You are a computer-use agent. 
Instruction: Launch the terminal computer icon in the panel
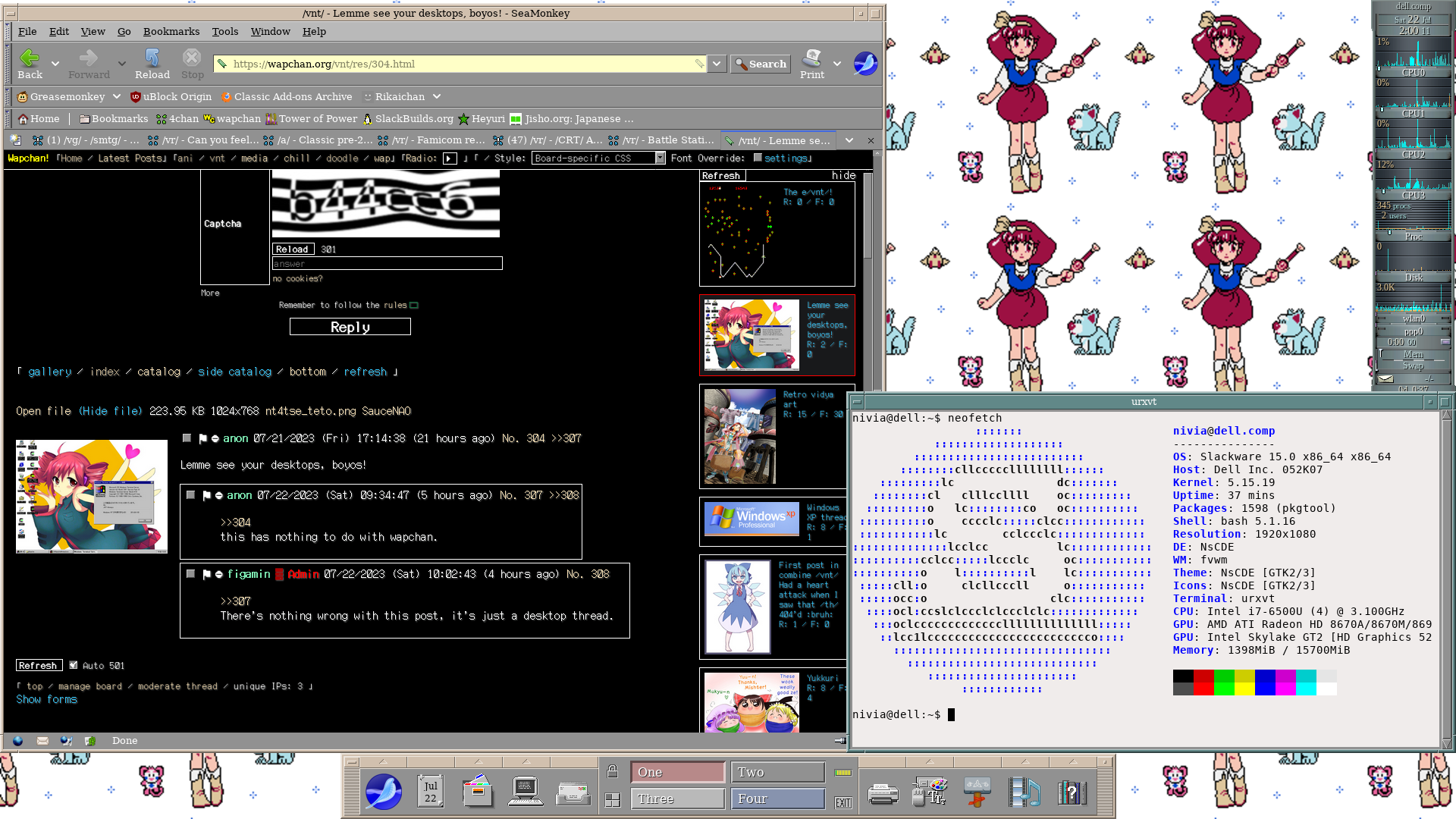tap(525, 792)
